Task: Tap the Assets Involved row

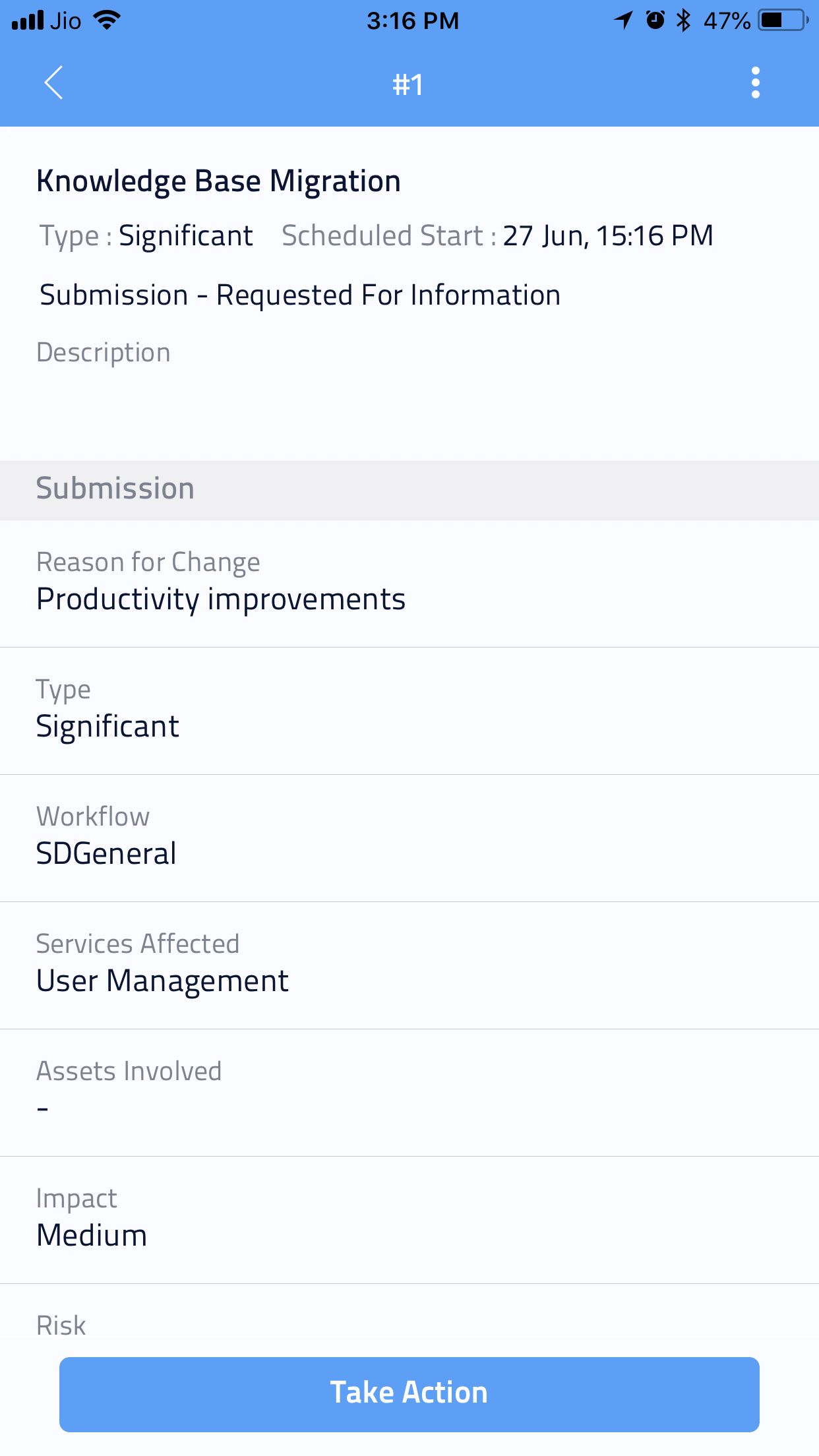Action: pos(409,1092)
